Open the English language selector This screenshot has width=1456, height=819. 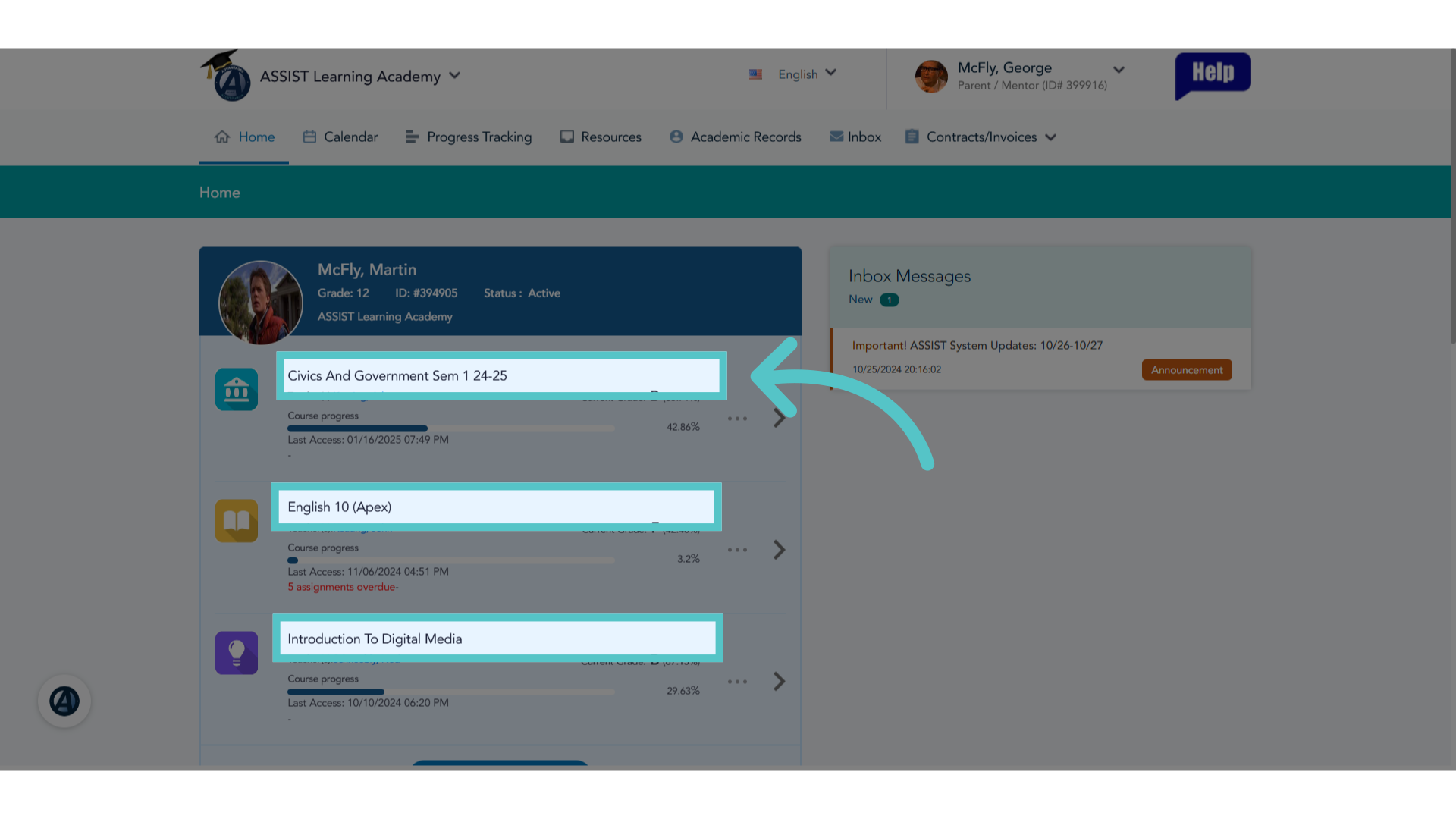click(807, 74)
